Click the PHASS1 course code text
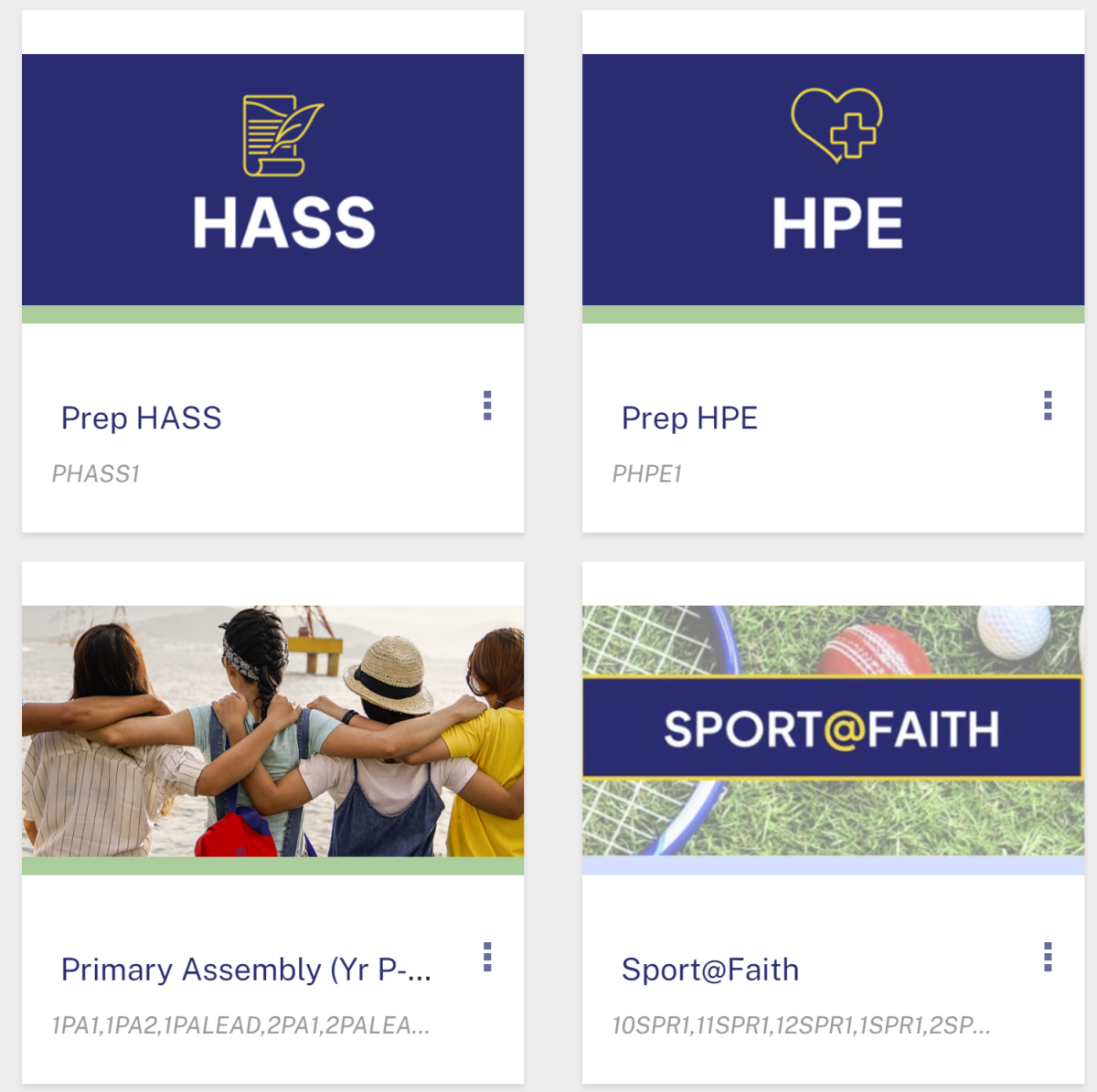The image size is (1097, 1092). 98,473
